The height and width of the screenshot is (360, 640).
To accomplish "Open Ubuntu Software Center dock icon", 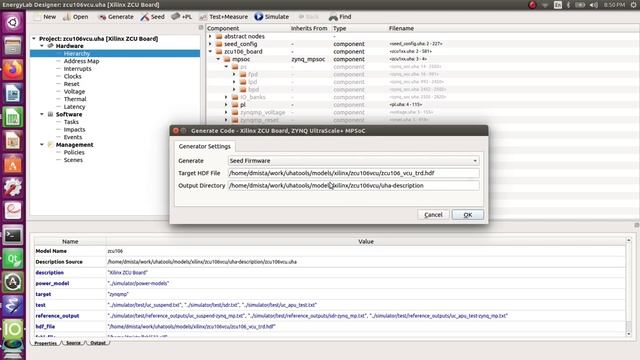I will click(x=13, y=164).
